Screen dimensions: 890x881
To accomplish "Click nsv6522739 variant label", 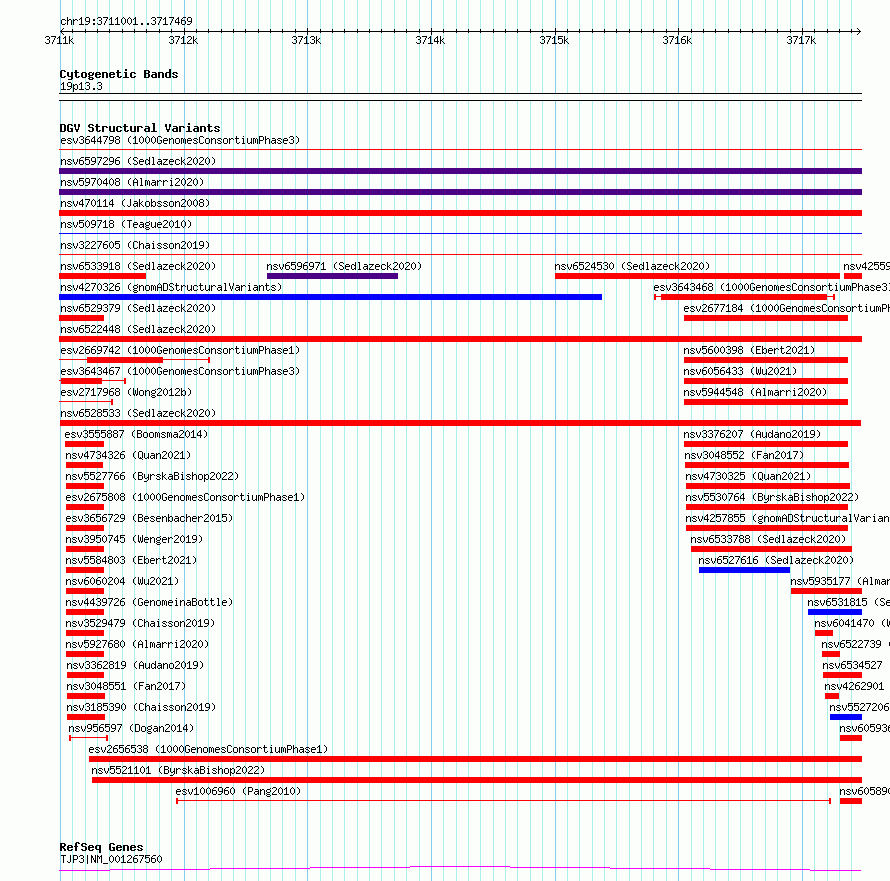I will pyautogui.click(x=855, y=644).
